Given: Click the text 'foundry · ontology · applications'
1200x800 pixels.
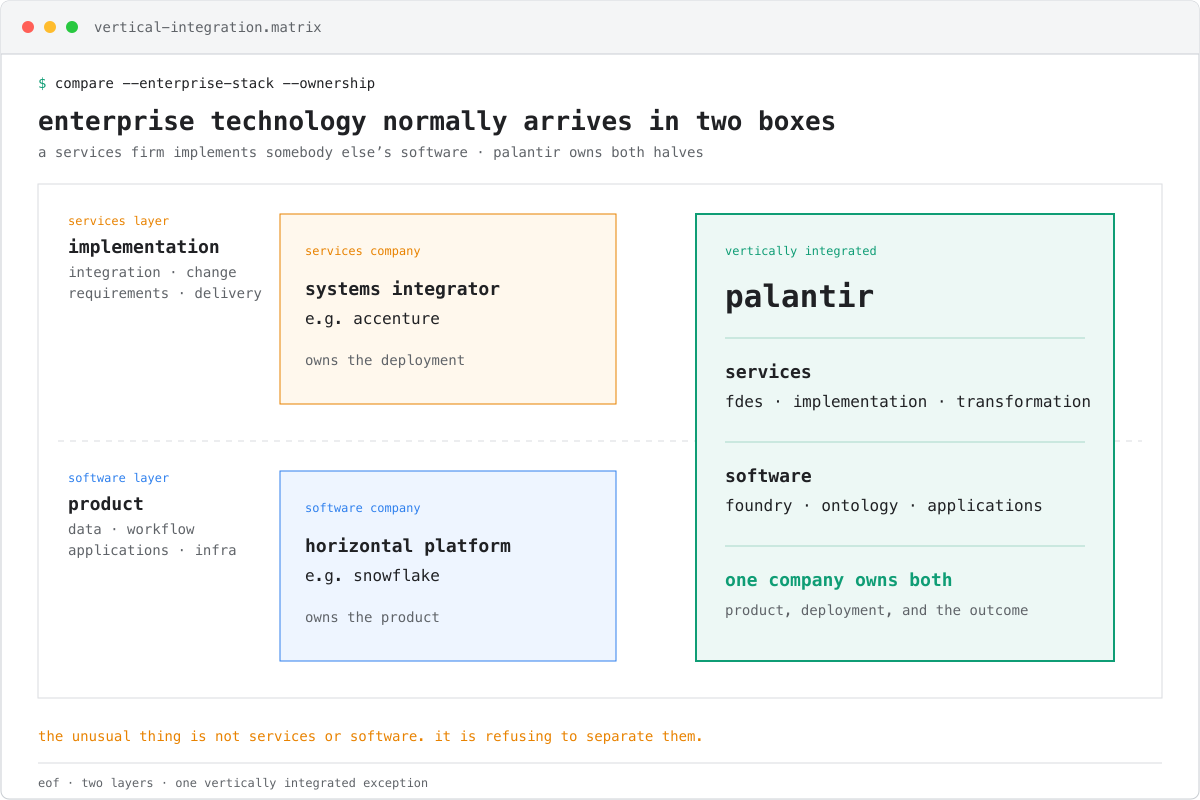Looking at the screenshot, I should tap(884, 505).
